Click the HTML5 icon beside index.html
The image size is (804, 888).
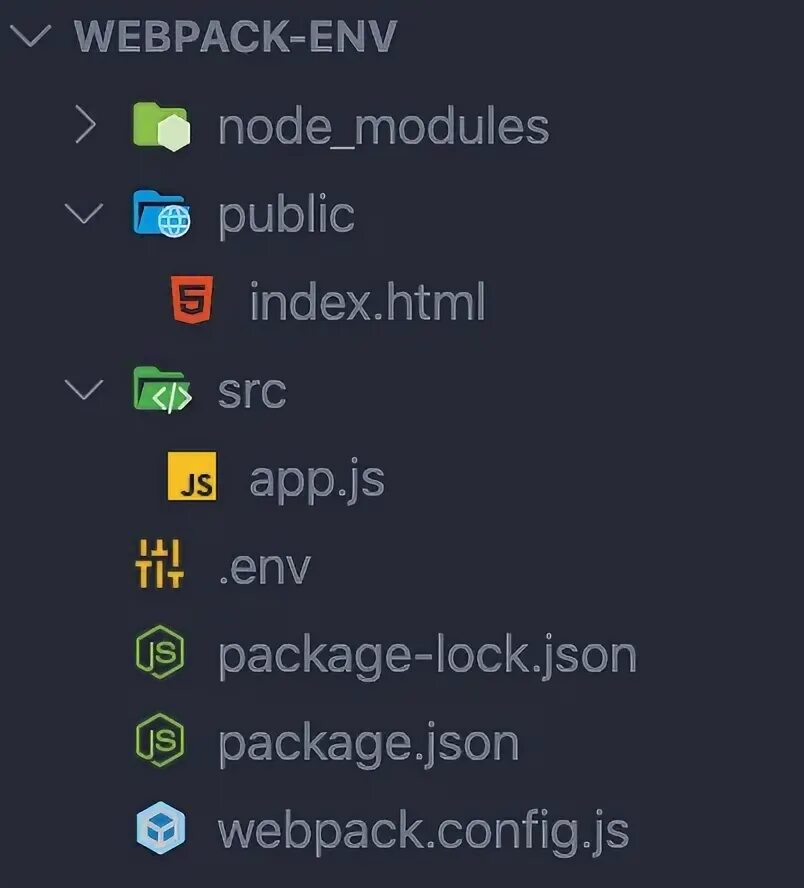click(193, 300)
